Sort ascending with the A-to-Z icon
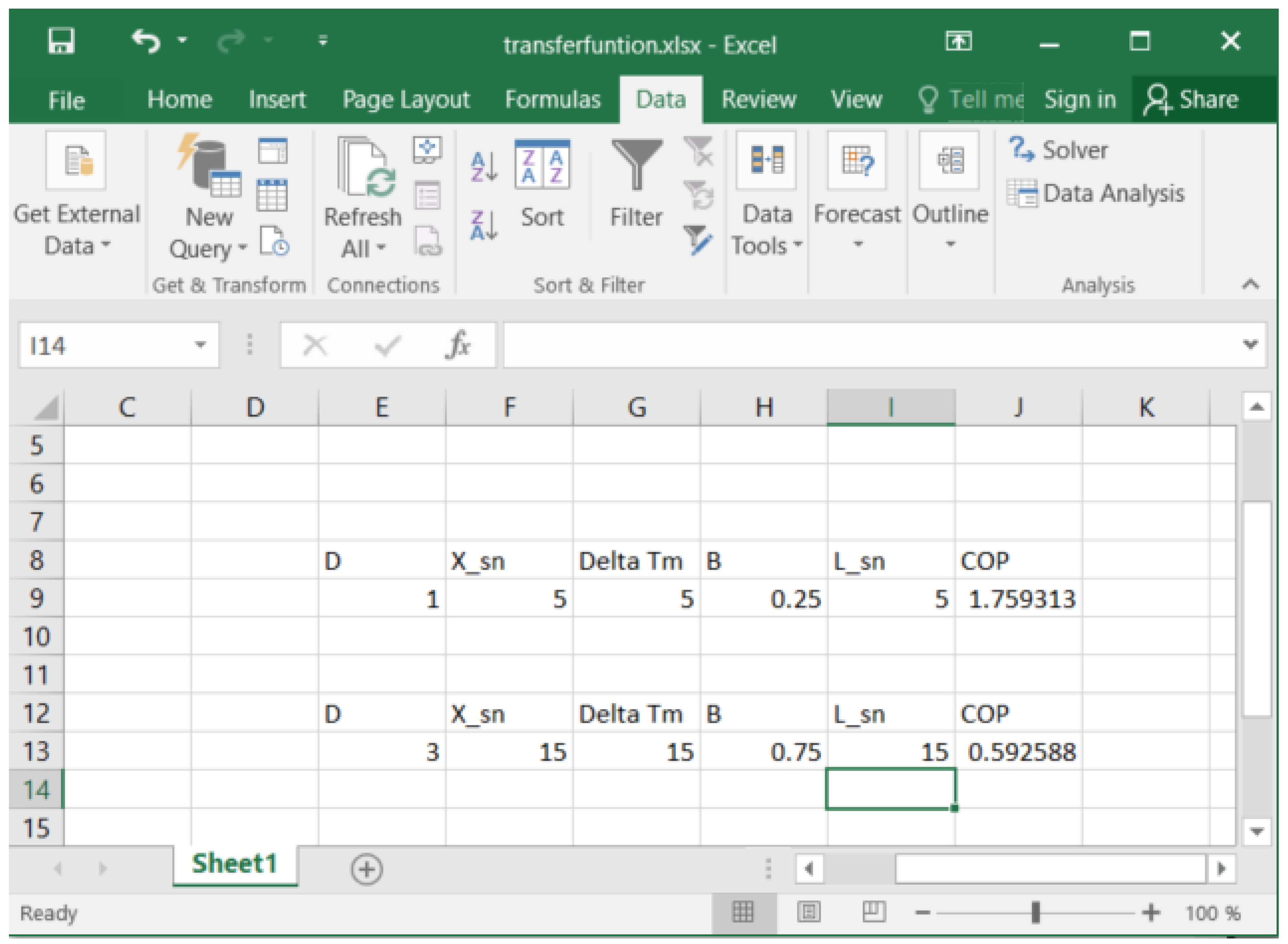 point(484,166)
